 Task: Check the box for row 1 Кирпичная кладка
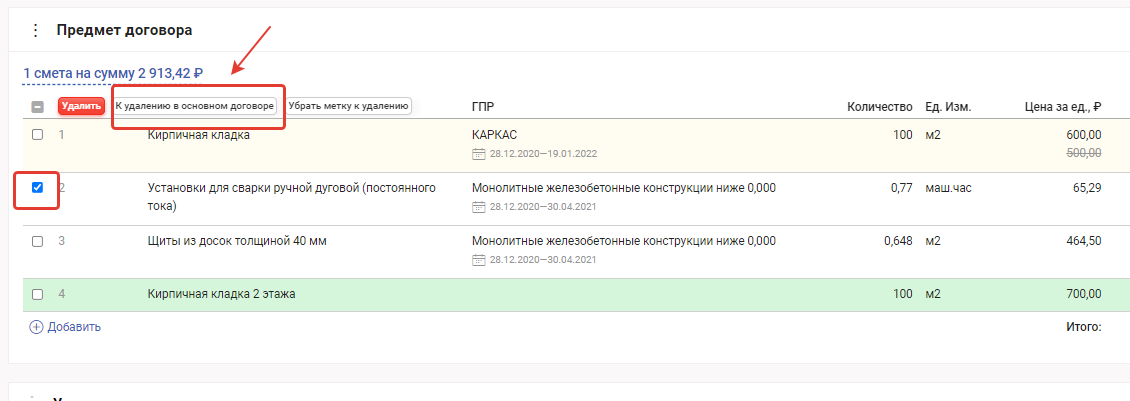[38, 135]
